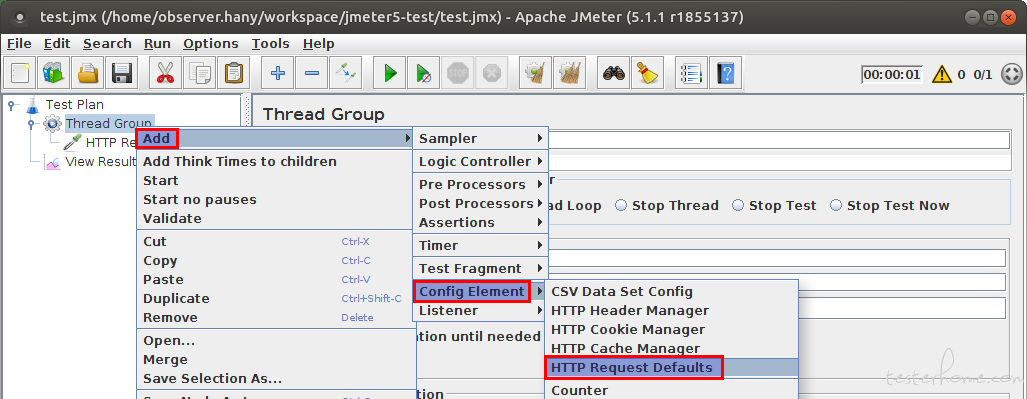Click the Paste clipboard icon
1027x399 pixels.
coord(234,73)
